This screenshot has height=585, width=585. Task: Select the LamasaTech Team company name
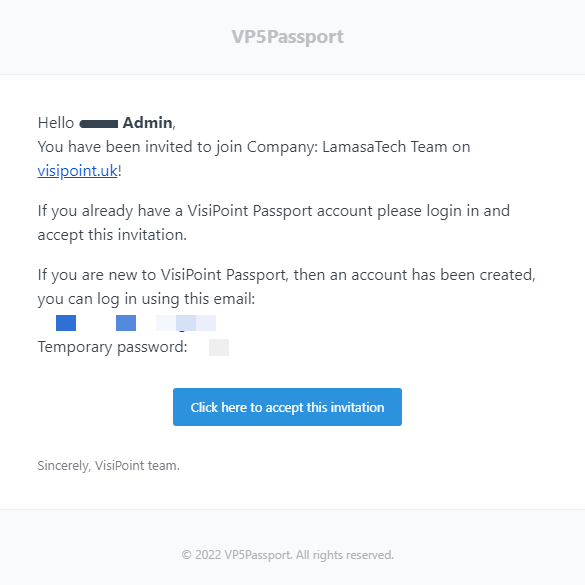coord(385,147)
